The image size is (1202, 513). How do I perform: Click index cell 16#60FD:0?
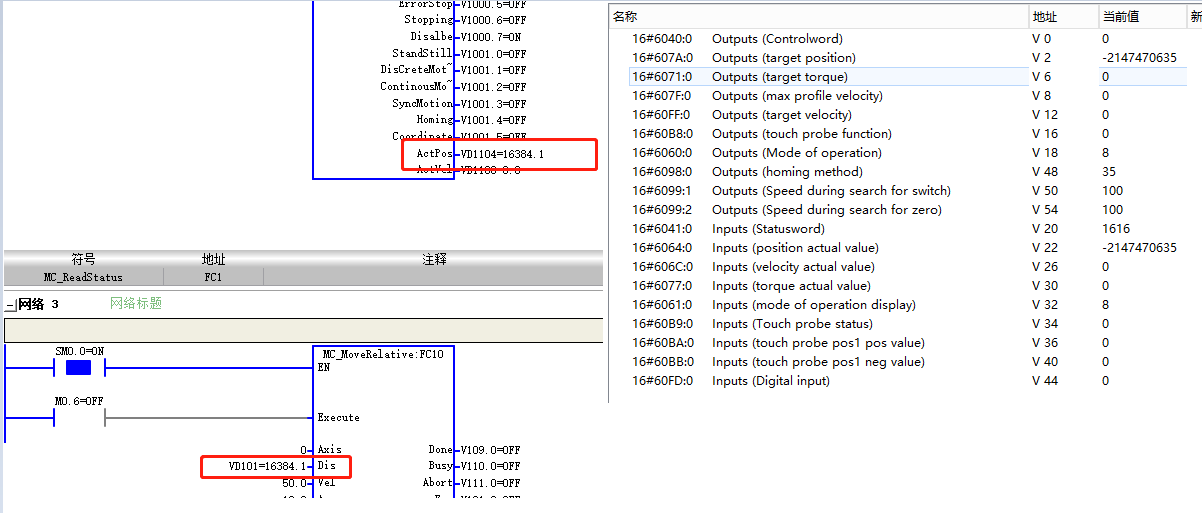pos(661,381)
